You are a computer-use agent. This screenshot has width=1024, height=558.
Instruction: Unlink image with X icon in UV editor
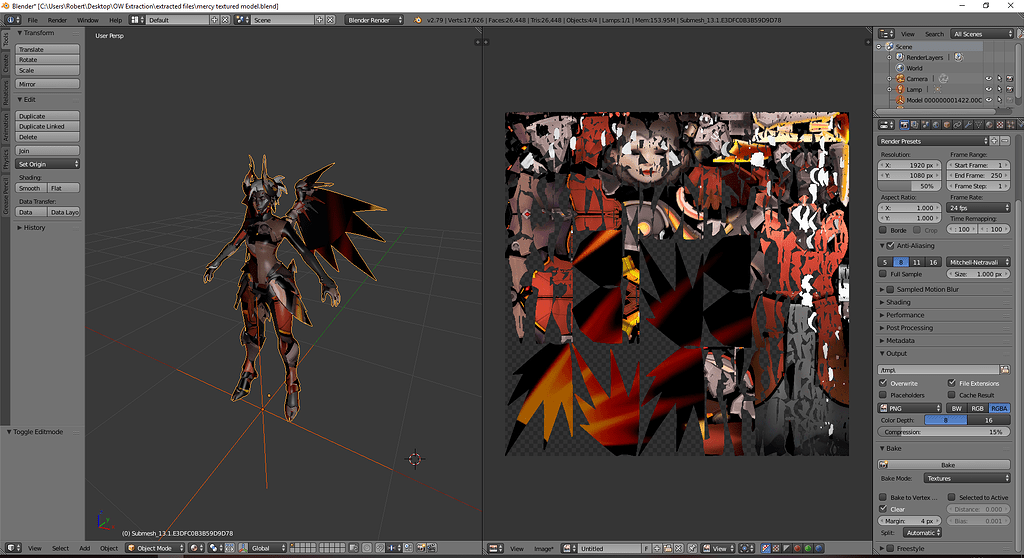[x=679, y=549]
